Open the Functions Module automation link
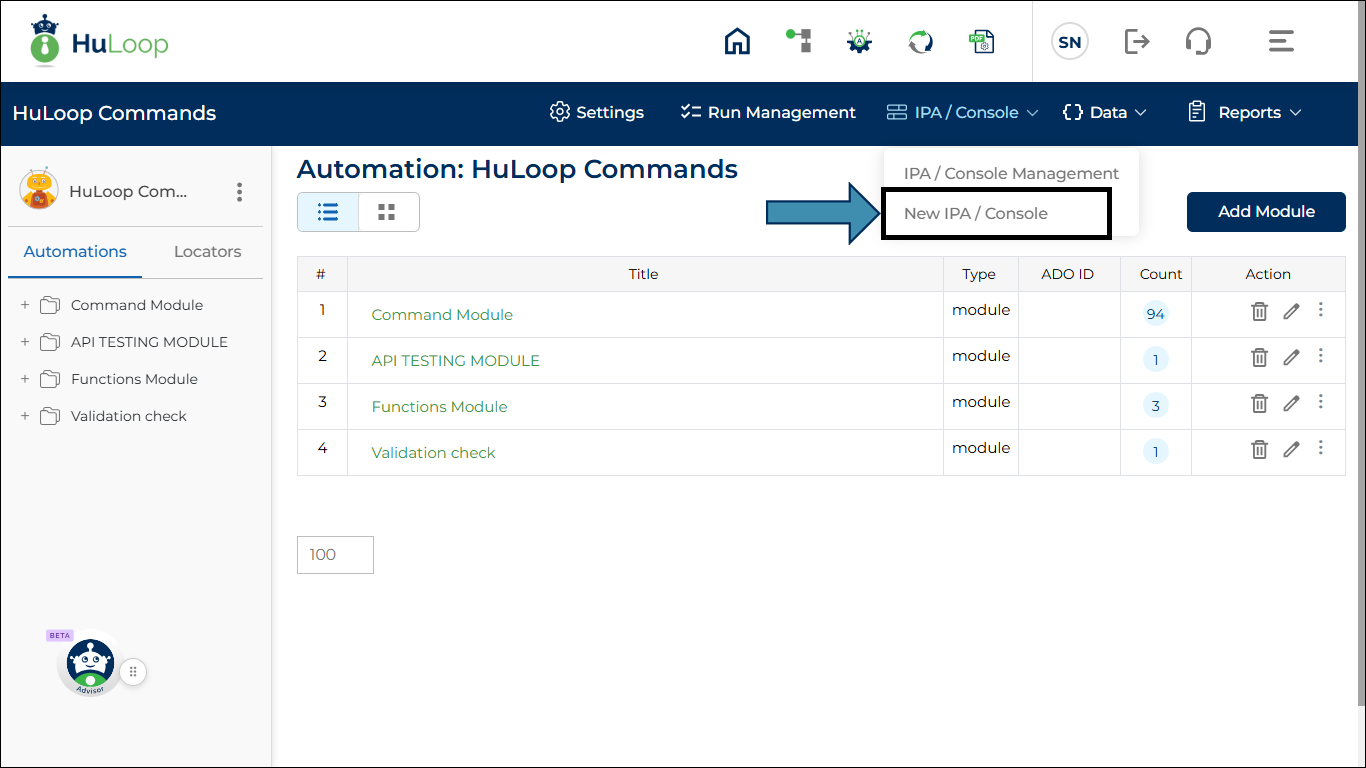This screenshot has height=768, width=1366. [439, 407]
